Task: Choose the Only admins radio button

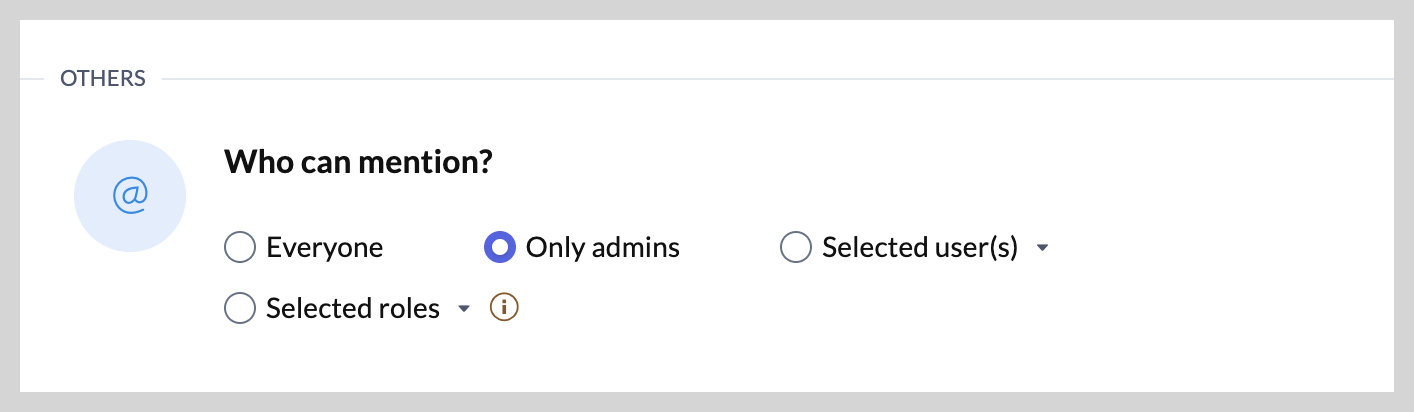Action: point(499,247)
